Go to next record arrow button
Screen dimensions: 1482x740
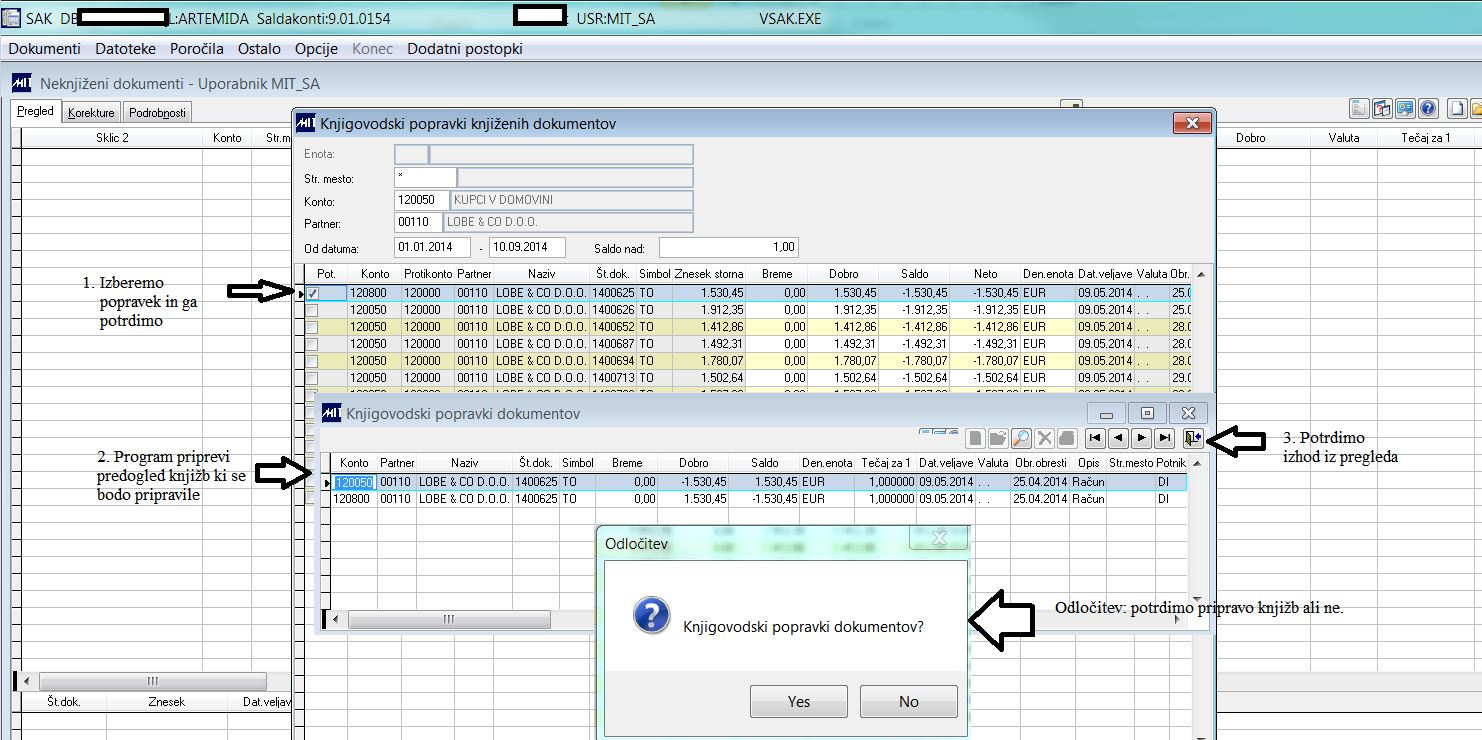pos(1141,438)
